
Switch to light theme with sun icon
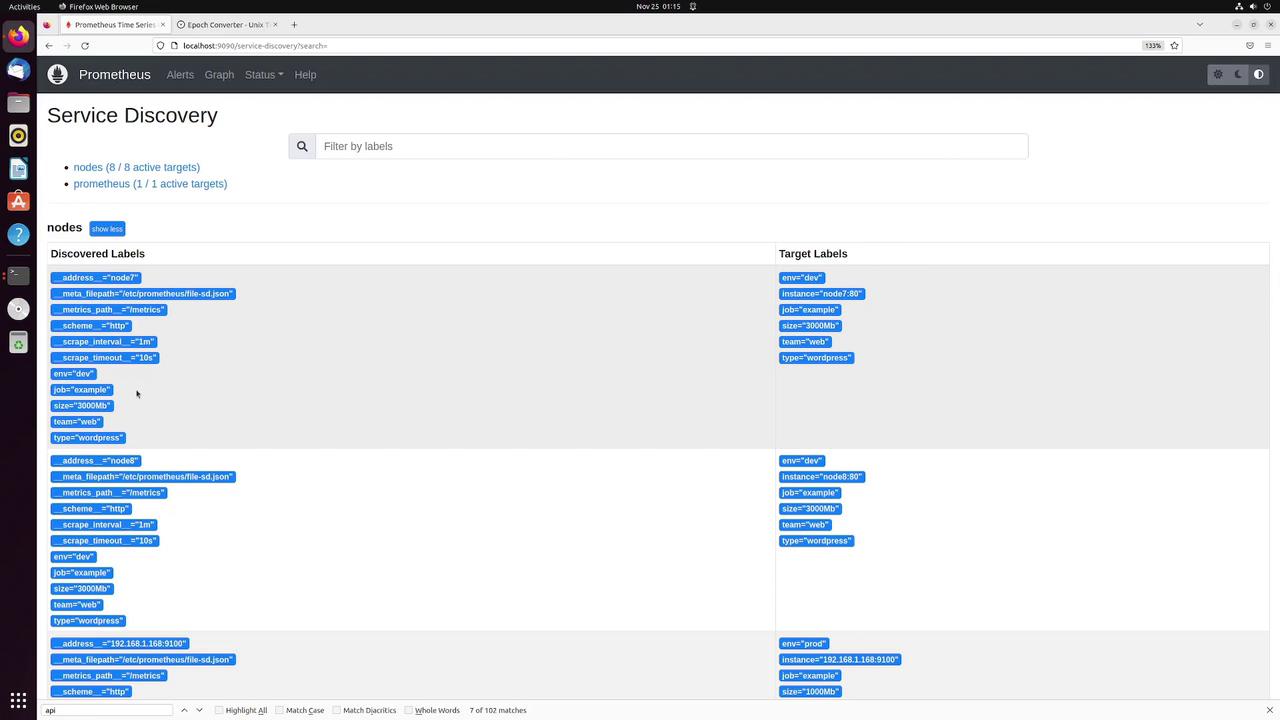click(1218, 74)
